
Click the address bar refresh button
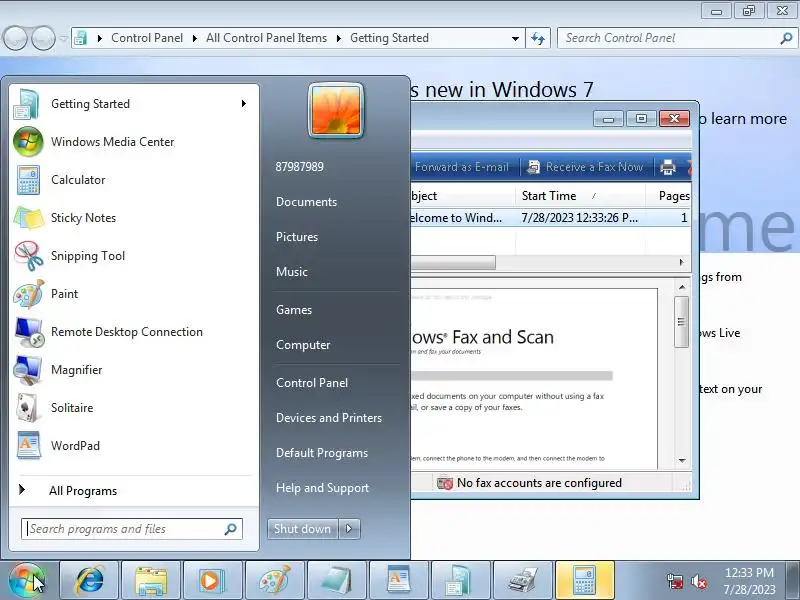[538, 38]
